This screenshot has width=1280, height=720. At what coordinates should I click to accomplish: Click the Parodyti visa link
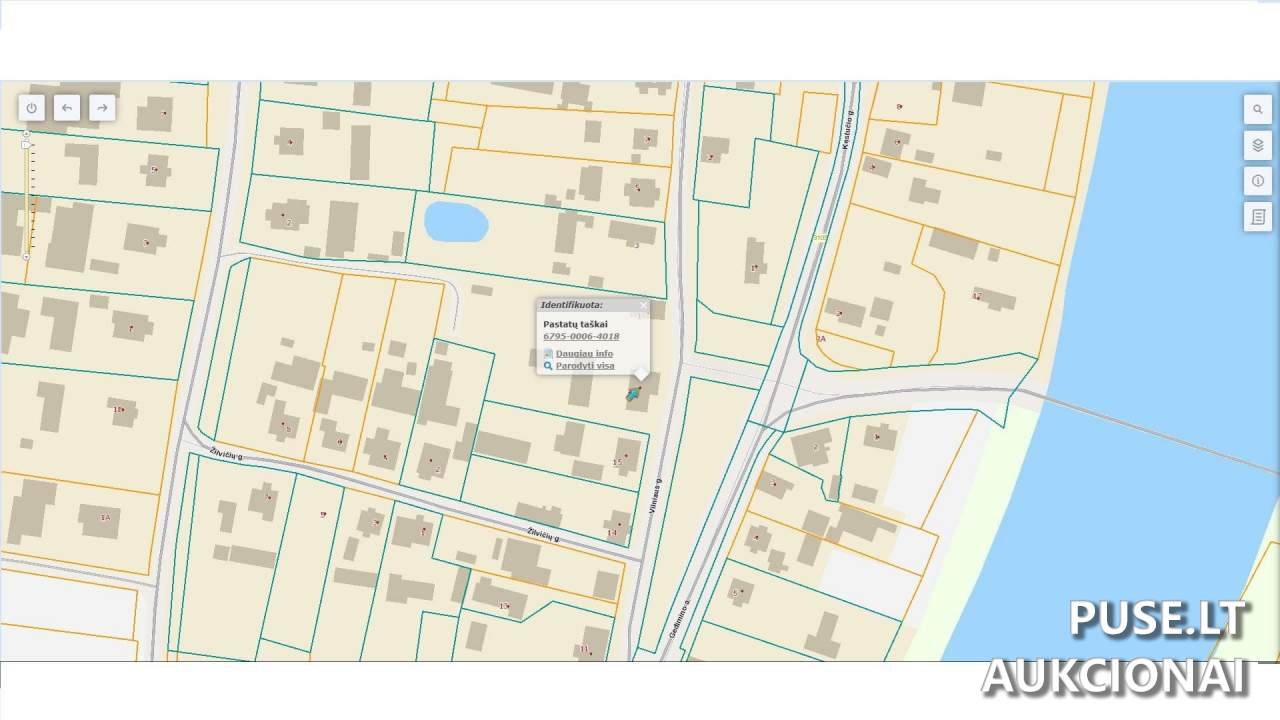tap(585, 366)
